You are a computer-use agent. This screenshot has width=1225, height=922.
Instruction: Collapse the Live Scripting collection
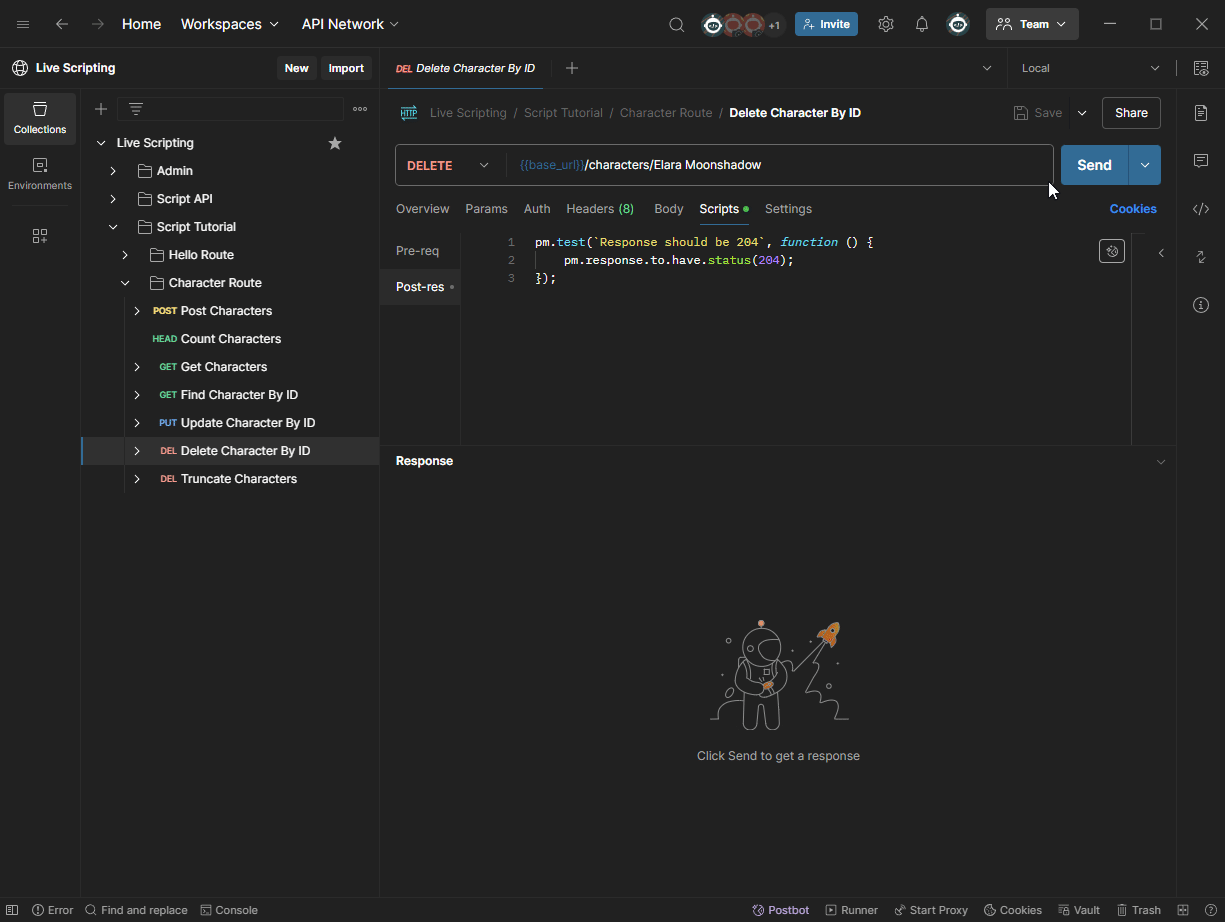click(101, 143)
